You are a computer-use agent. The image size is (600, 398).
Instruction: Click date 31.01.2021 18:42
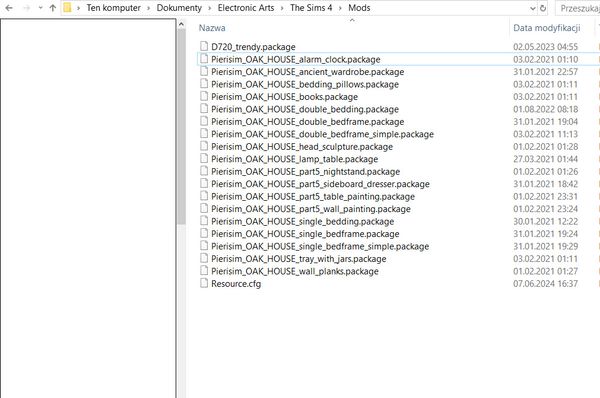[545, 184]
